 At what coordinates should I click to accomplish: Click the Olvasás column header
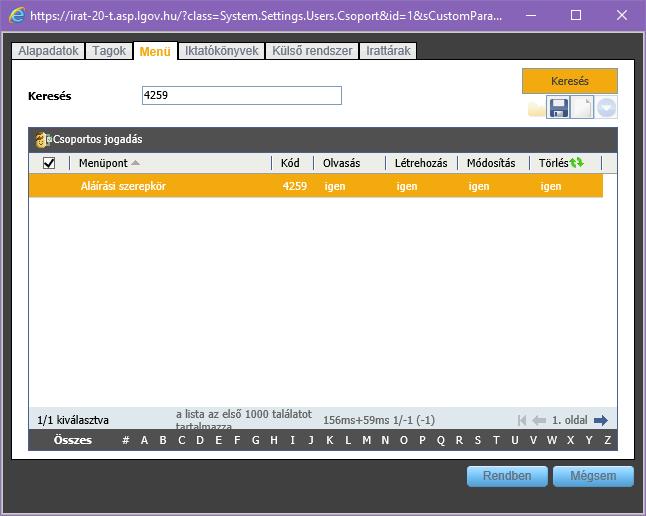pyautogui.click(x=342, y=163)
